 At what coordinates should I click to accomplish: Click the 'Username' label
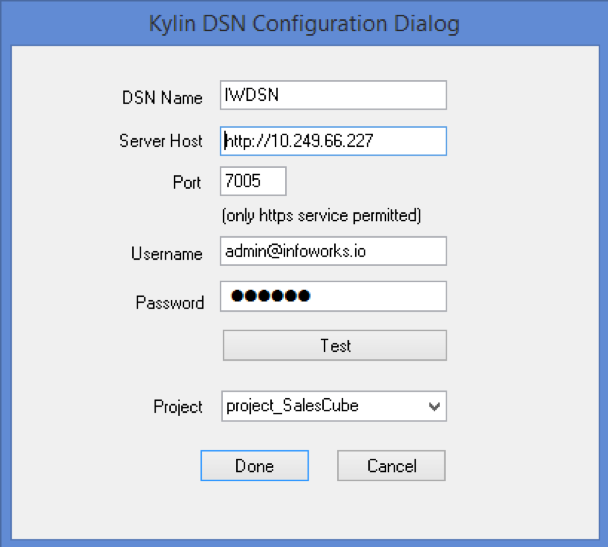pyautogui.click(x=167, y=254)
